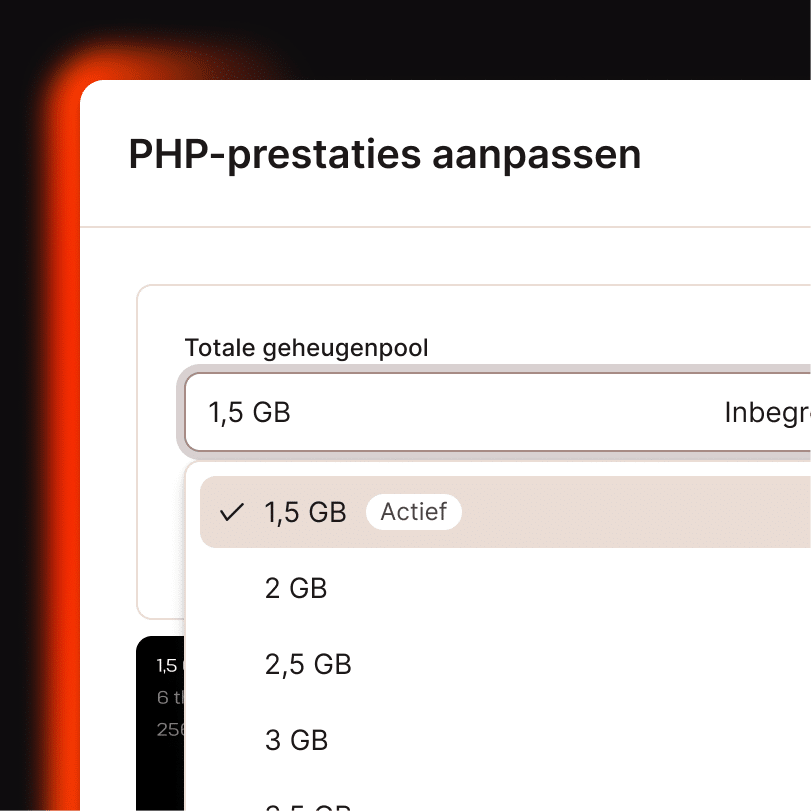
Task: Select the 2 GB memory option
Action: tap(296, 589)
